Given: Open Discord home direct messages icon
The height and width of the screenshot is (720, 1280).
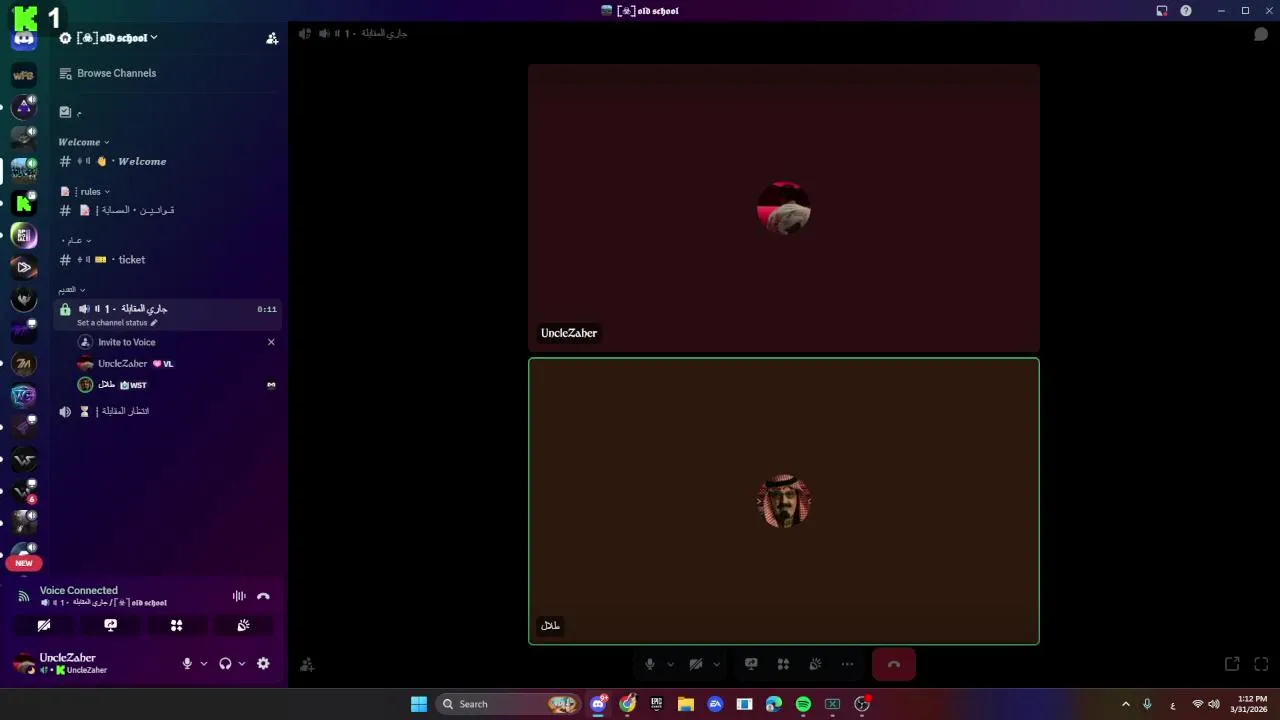Looking at the screenshot, I should 24,40.
